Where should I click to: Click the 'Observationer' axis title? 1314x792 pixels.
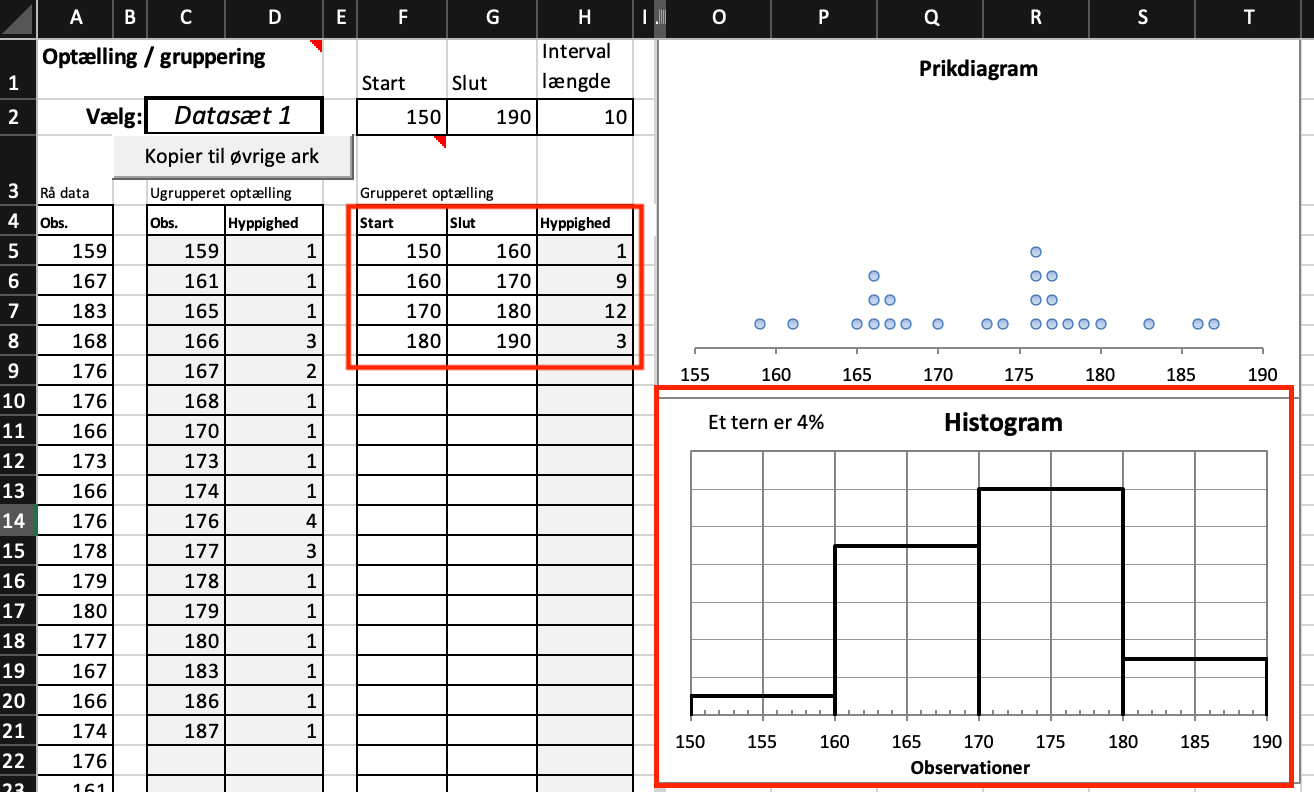click(x=970, y=768)
